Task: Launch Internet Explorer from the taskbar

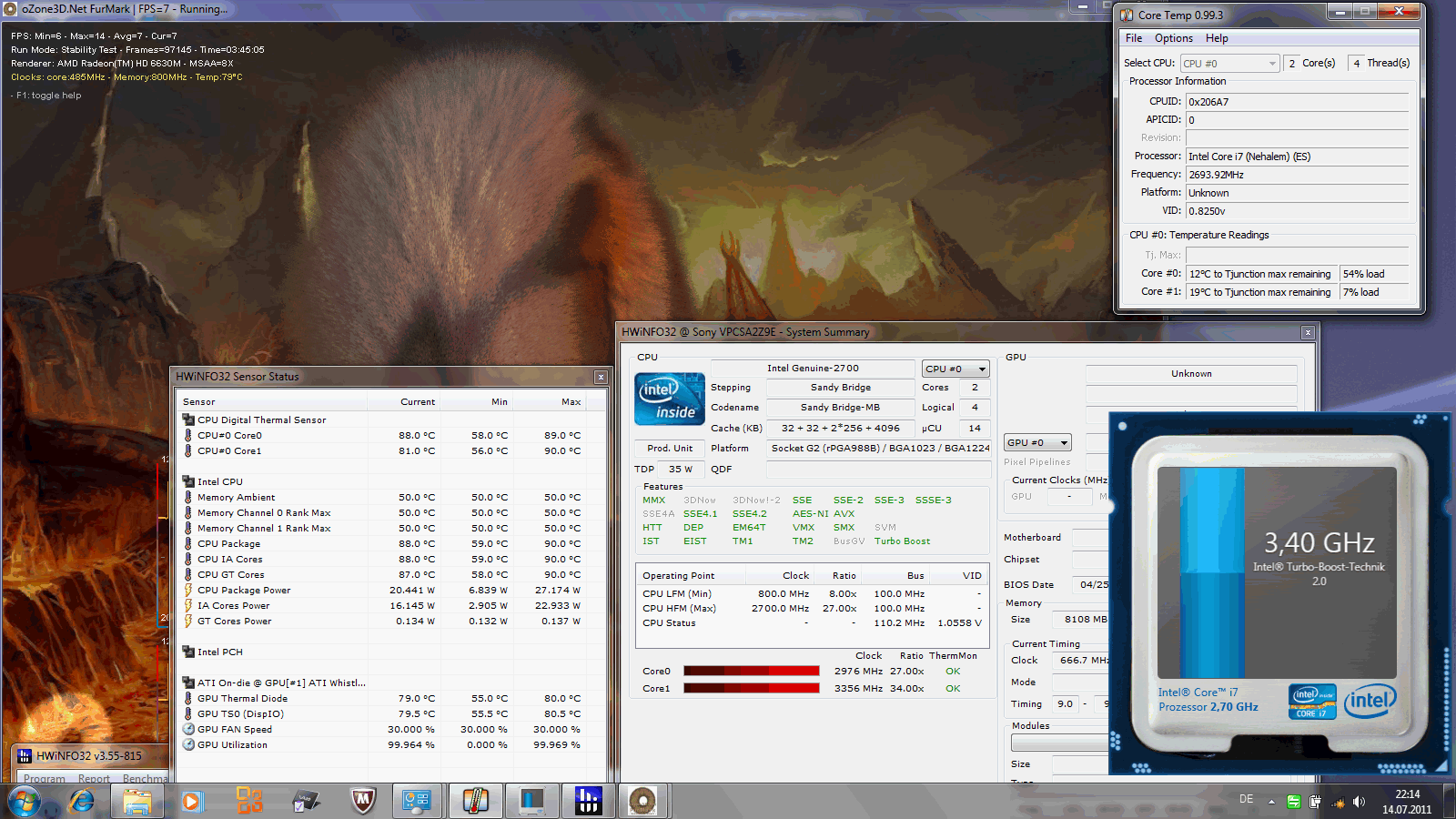Action: 81,801
